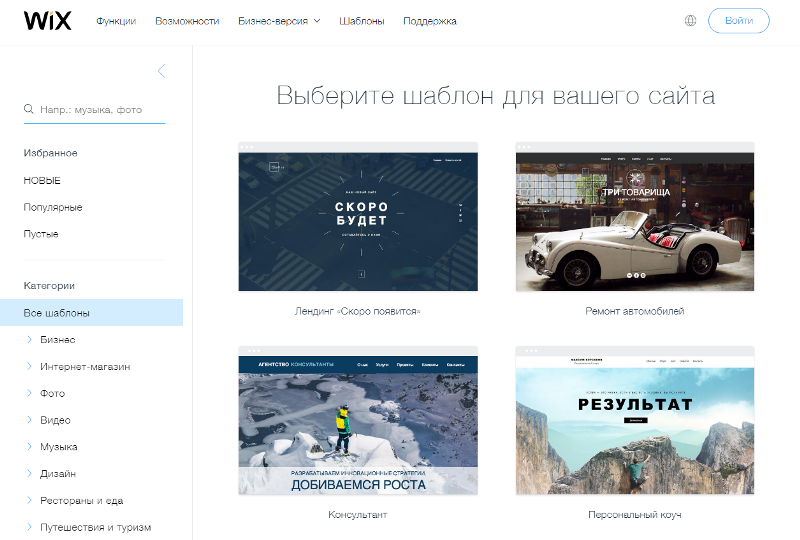Open the Скоро будет template thumbnail

(x=358, y=217)
